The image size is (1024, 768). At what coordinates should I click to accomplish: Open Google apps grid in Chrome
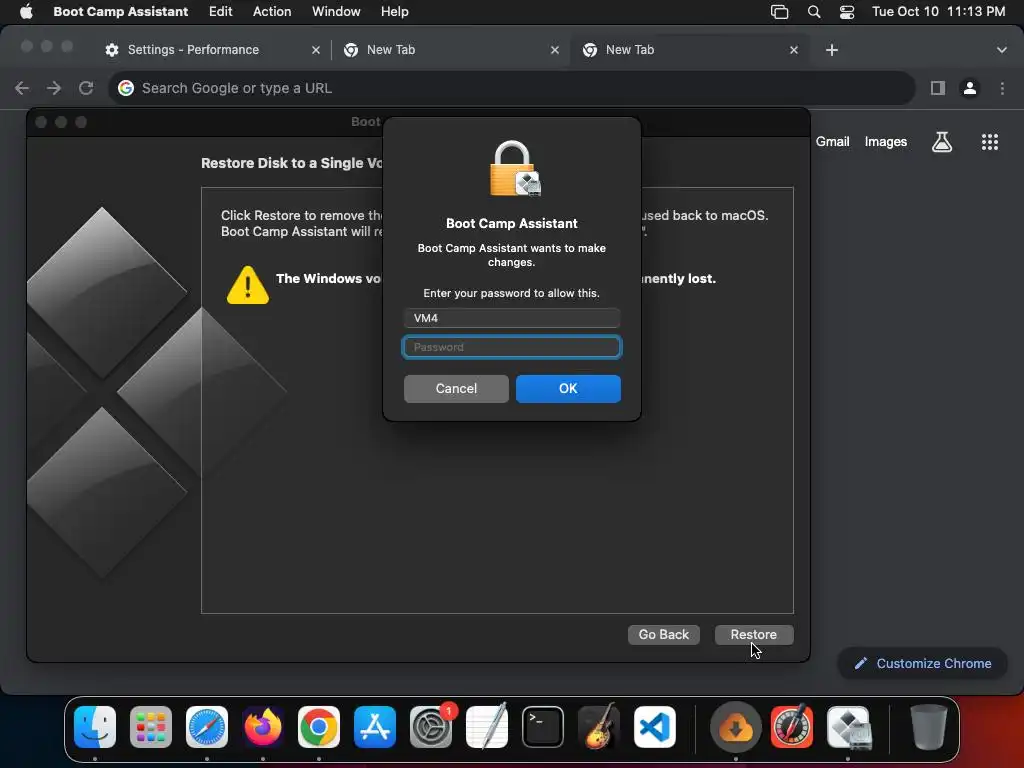(x=990, y=142)
